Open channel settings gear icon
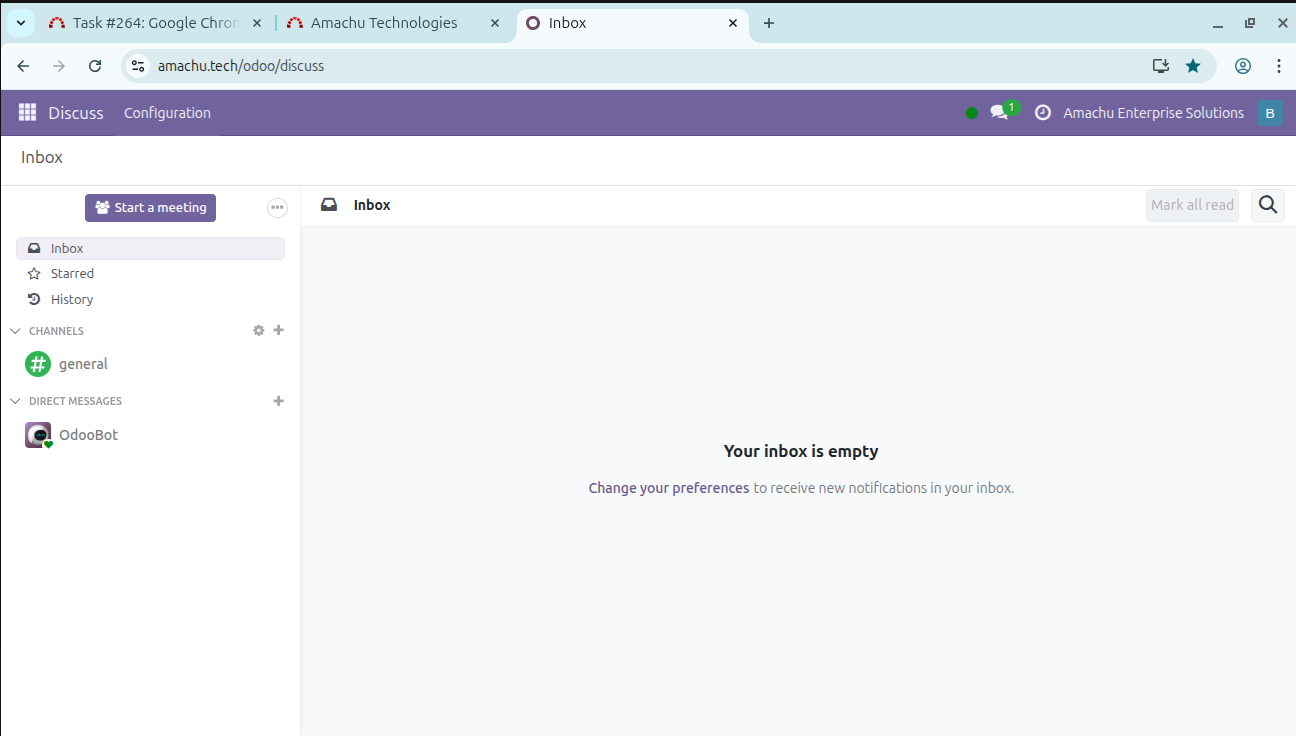This screenshot has width=1296, height=736. (259, 331)
